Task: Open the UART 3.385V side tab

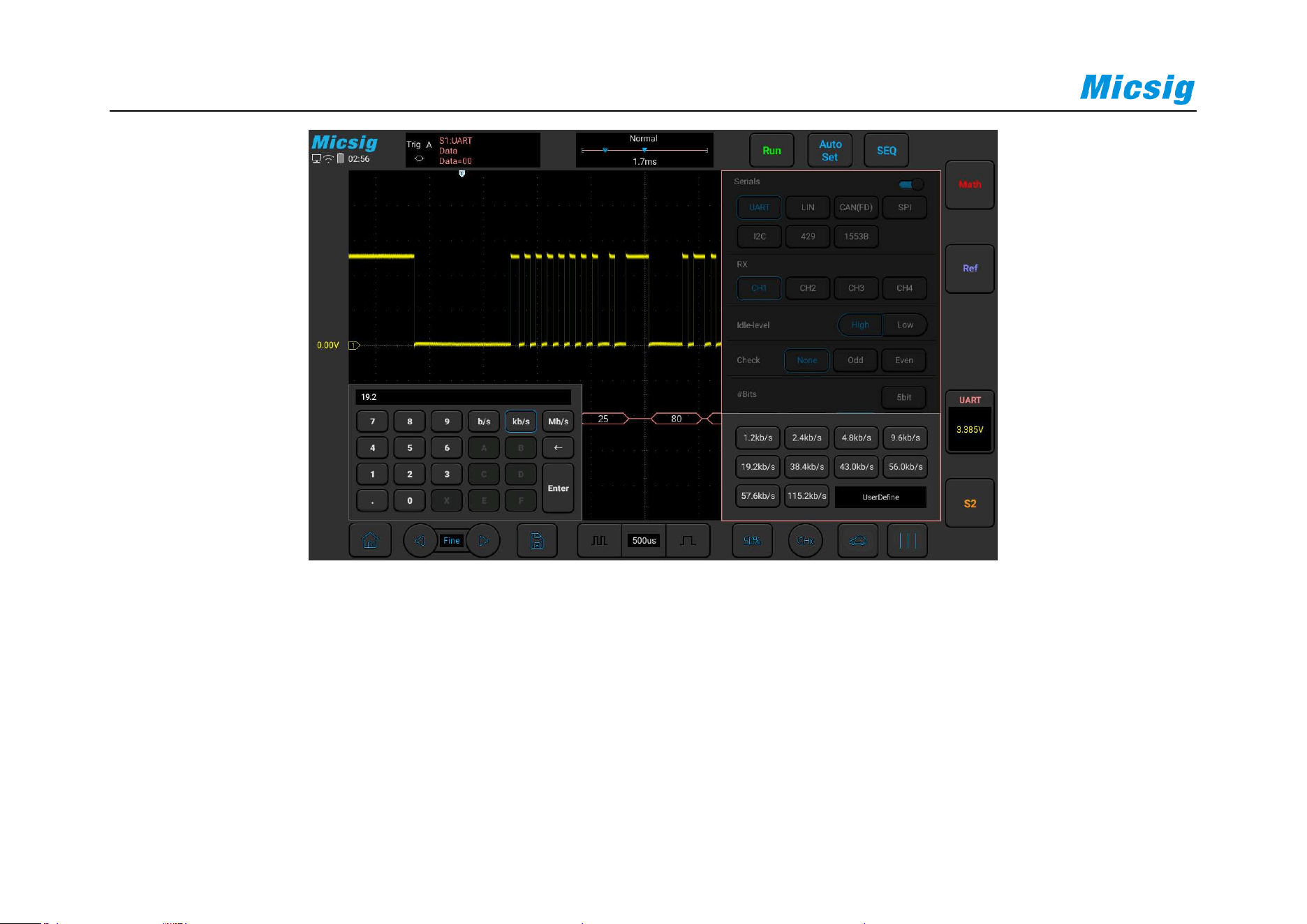Action: [970, 422]
